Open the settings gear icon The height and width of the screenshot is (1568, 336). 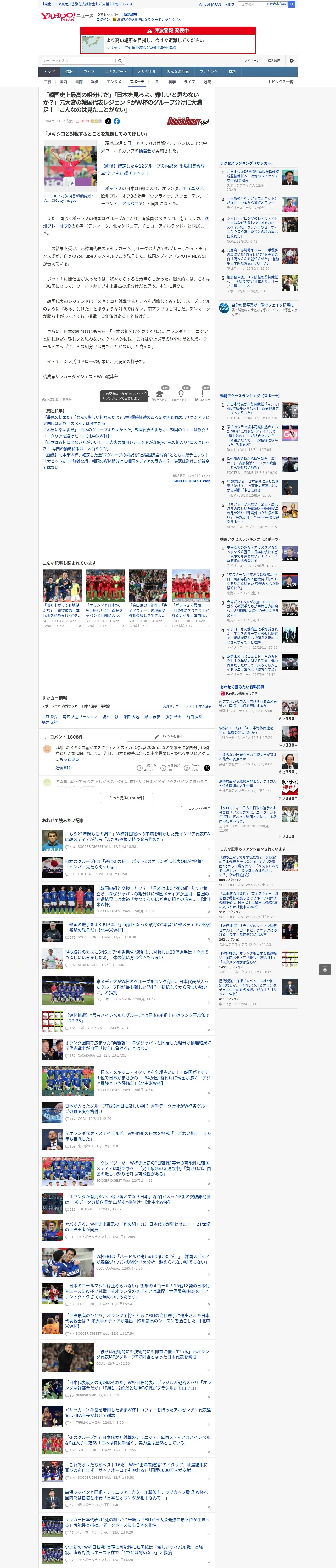click(x=292, y=61)
